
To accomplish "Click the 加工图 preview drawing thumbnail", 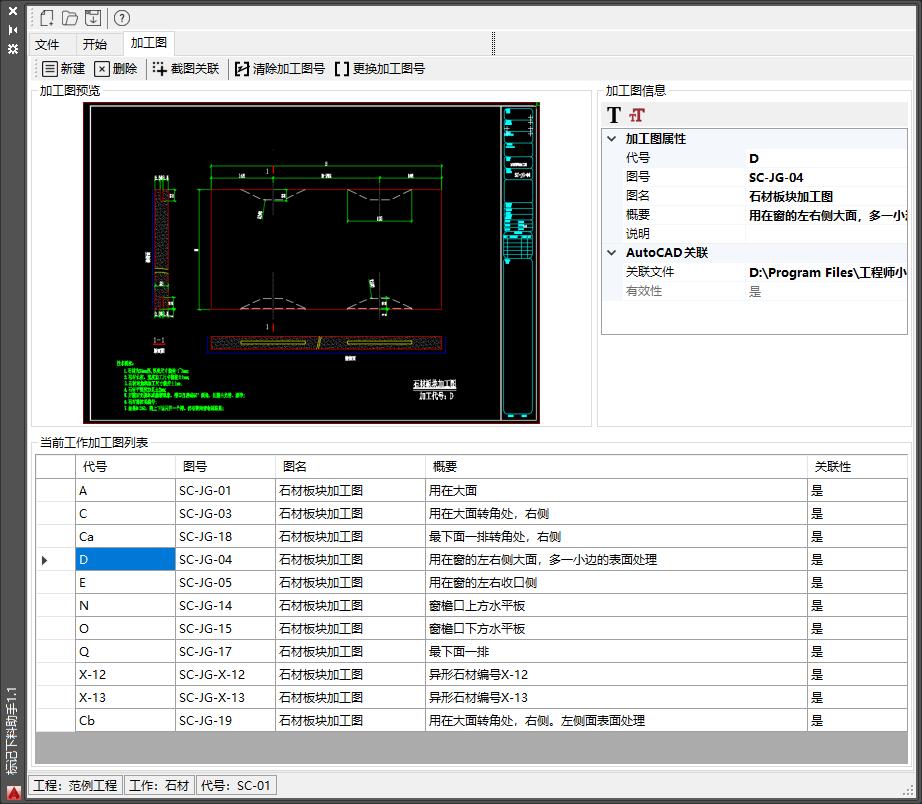I will 312,263.
